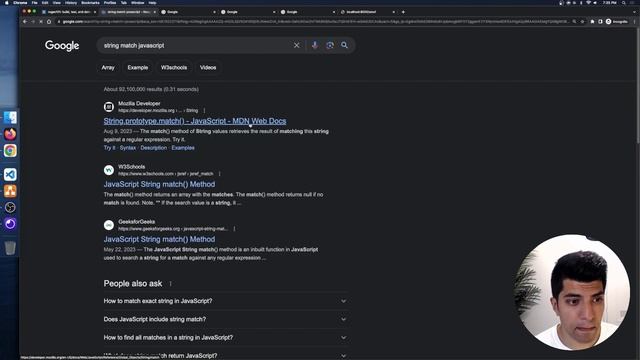
Task: Open the options menu beside the W3Schools result URL
Action: point(220,174)
